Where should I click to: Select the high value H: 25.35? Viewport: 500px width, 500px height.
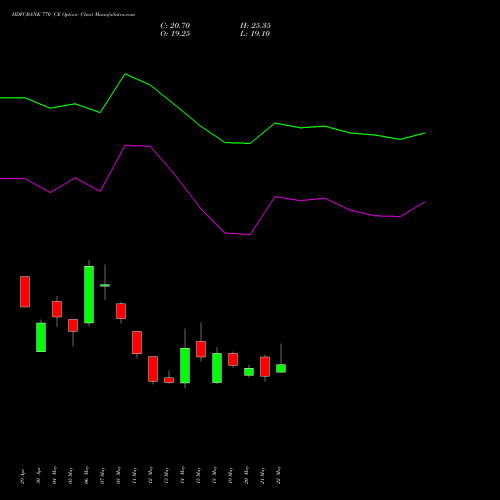(255, 26)
